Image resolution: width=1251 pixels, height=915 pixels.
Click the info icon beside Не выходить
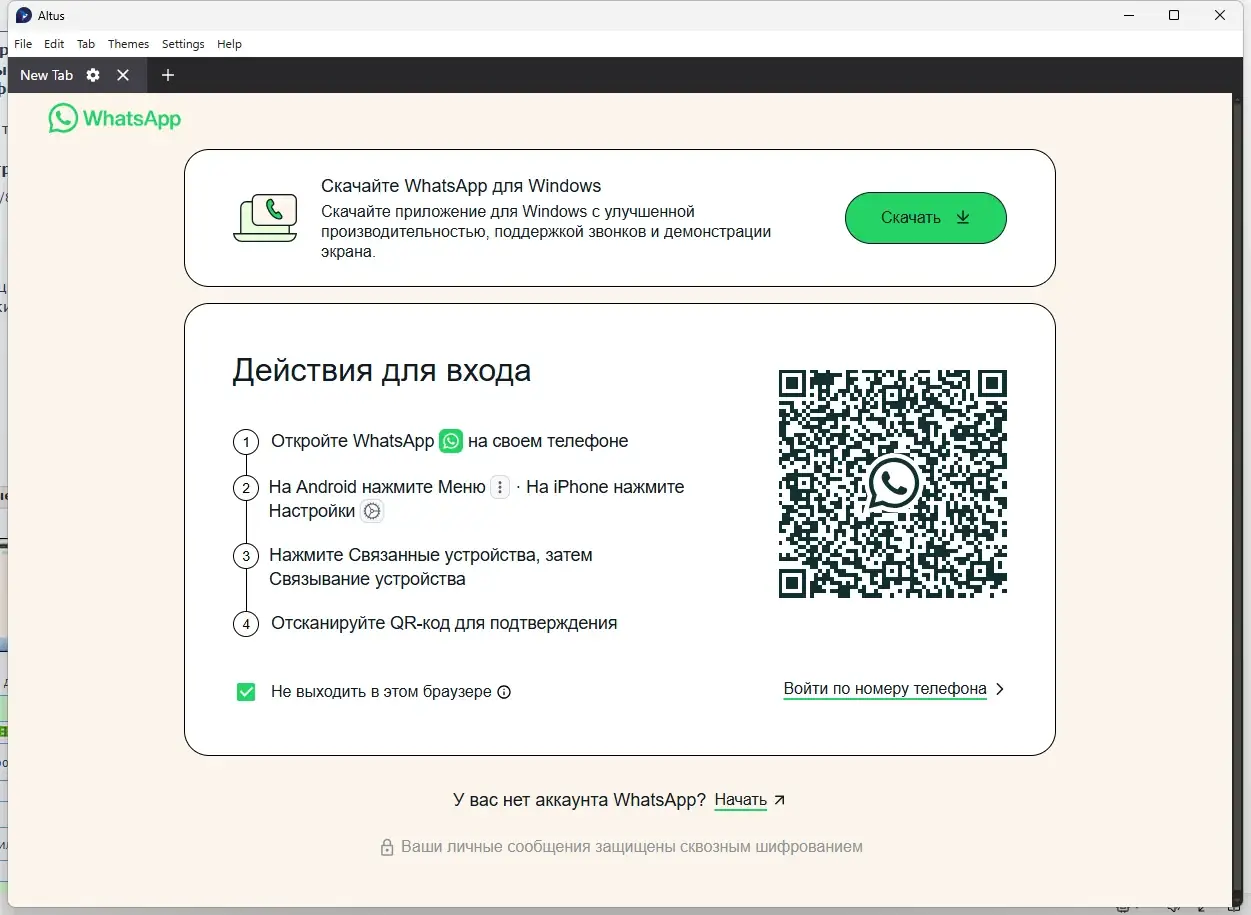coord(504,692)
